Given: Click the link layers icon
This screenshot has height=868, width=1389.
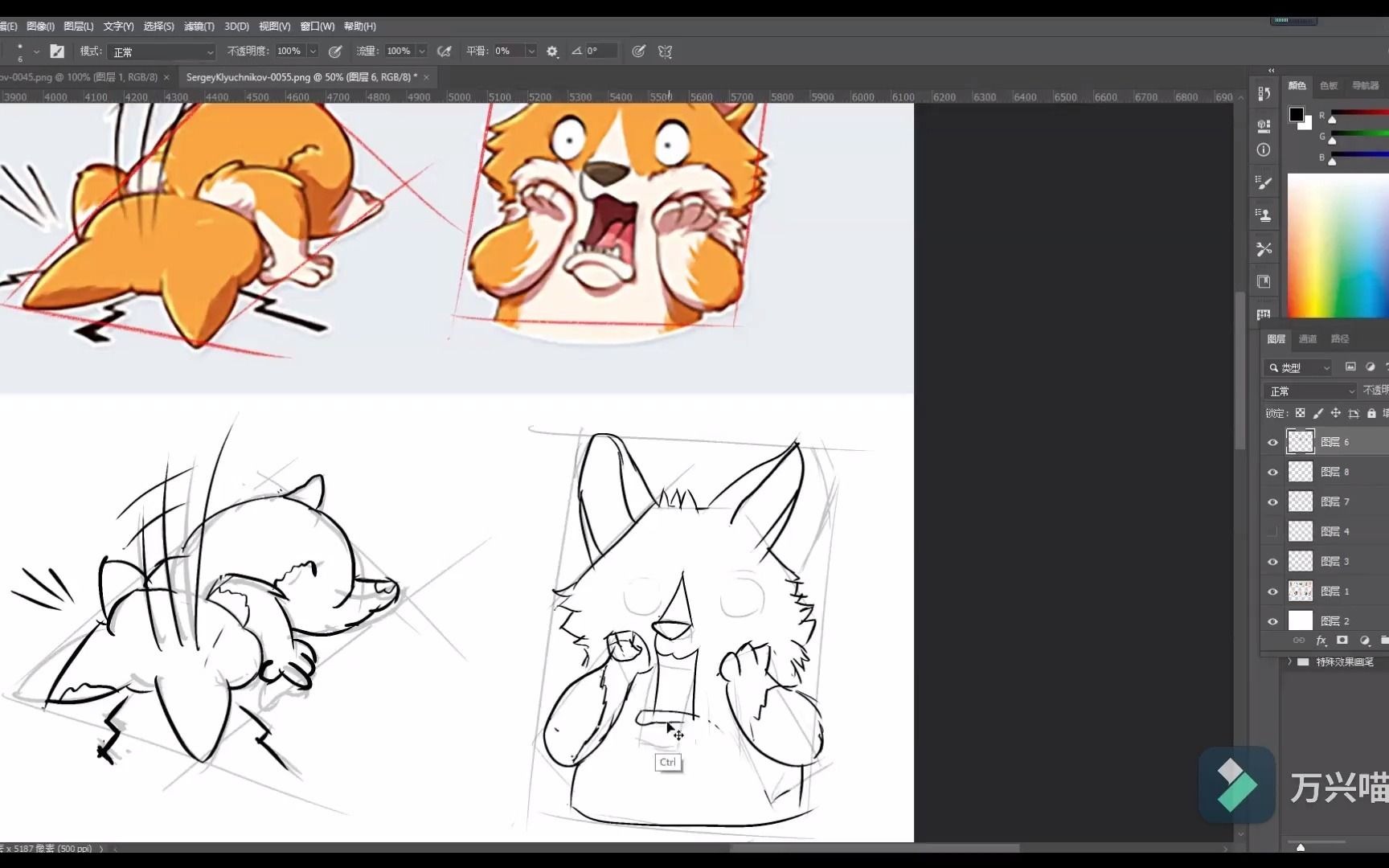Looking at the screenshot, I should tap(1299, 641).
